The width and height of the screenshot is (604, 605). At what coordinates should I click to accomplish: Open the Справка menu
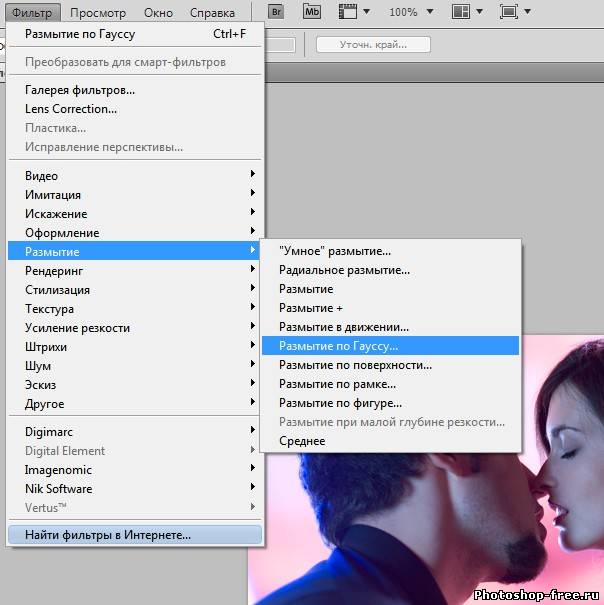(x=212, y=13)
